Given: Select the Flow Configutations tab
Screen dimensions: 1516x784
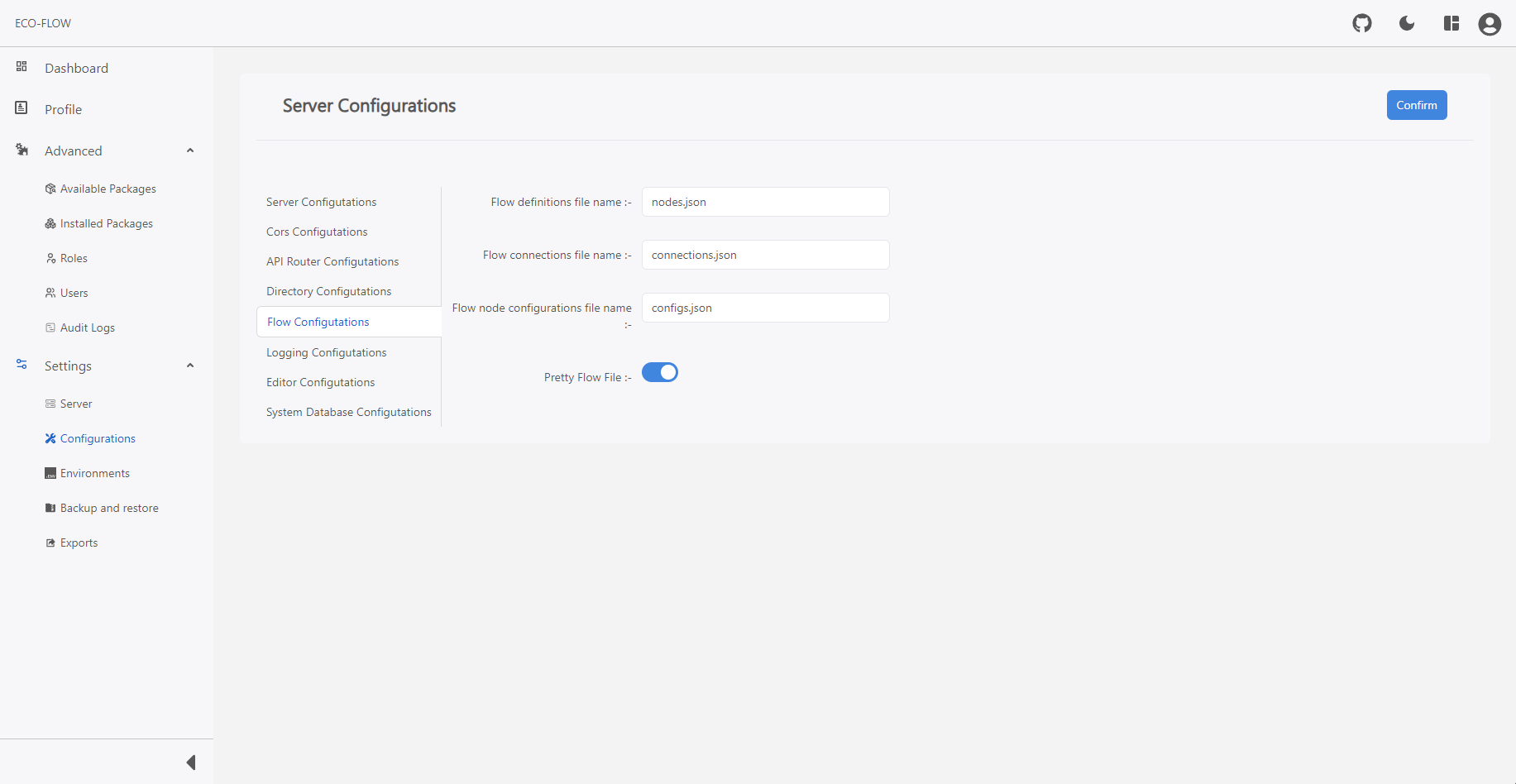Looking at the screenshot, I should tap(349, 322).
